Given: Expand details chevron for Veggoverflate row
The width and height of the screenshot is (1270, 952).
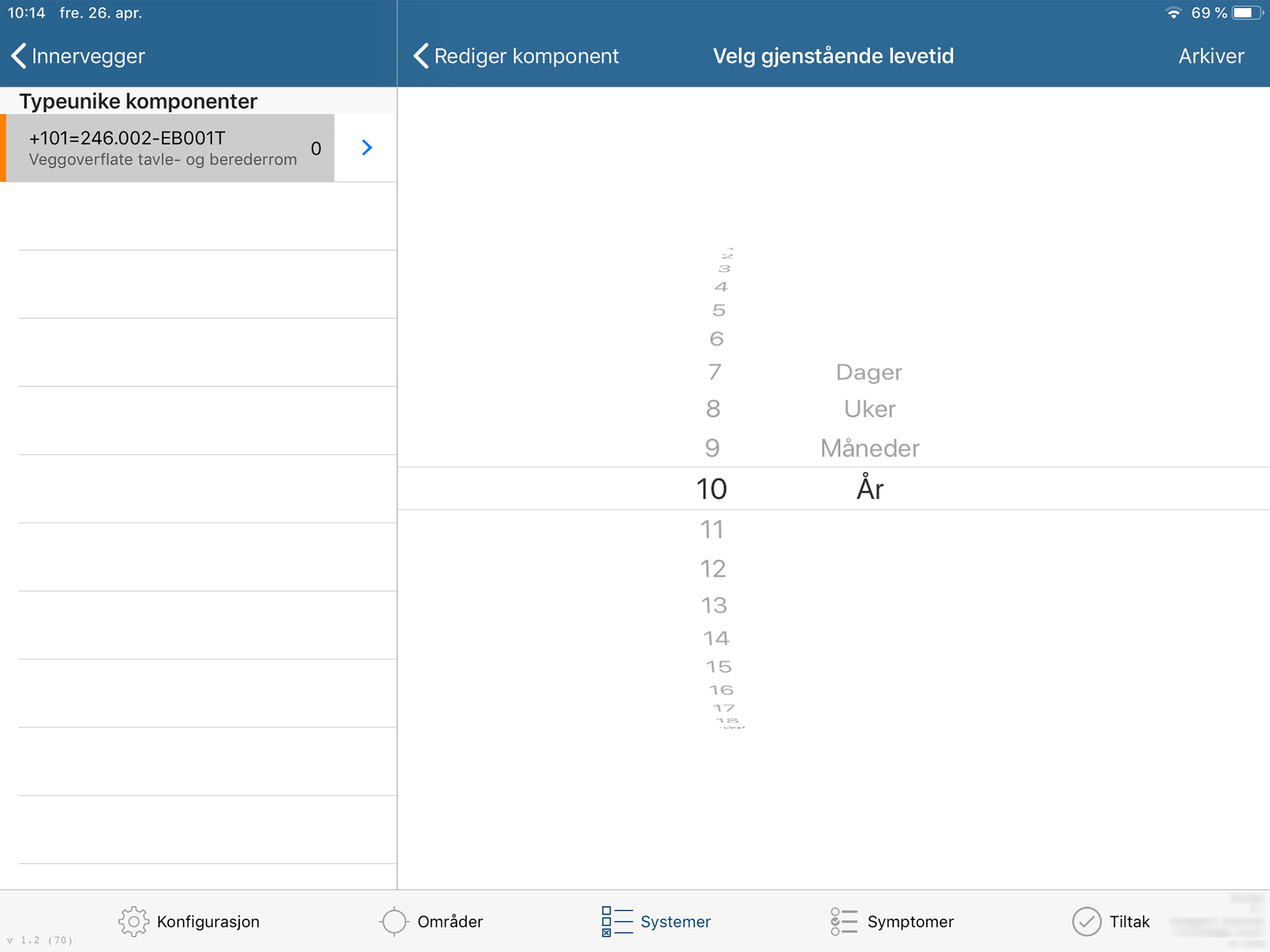Looking at the screenshot, I should [367, 148].
